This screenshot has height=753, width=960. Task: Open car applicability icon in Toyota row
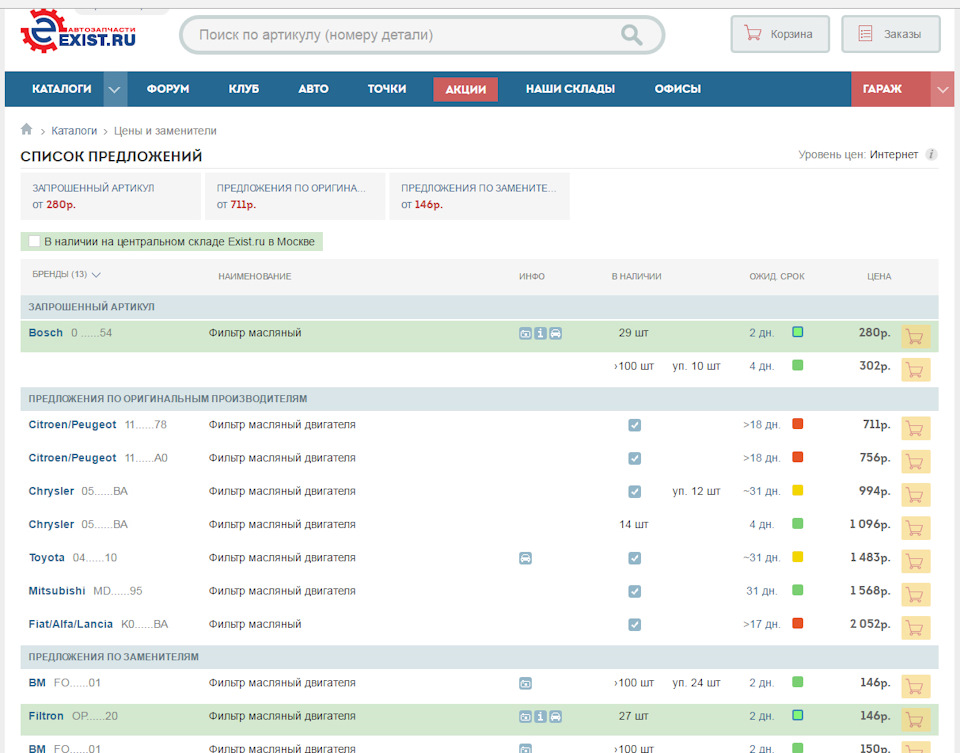[526, 558]
